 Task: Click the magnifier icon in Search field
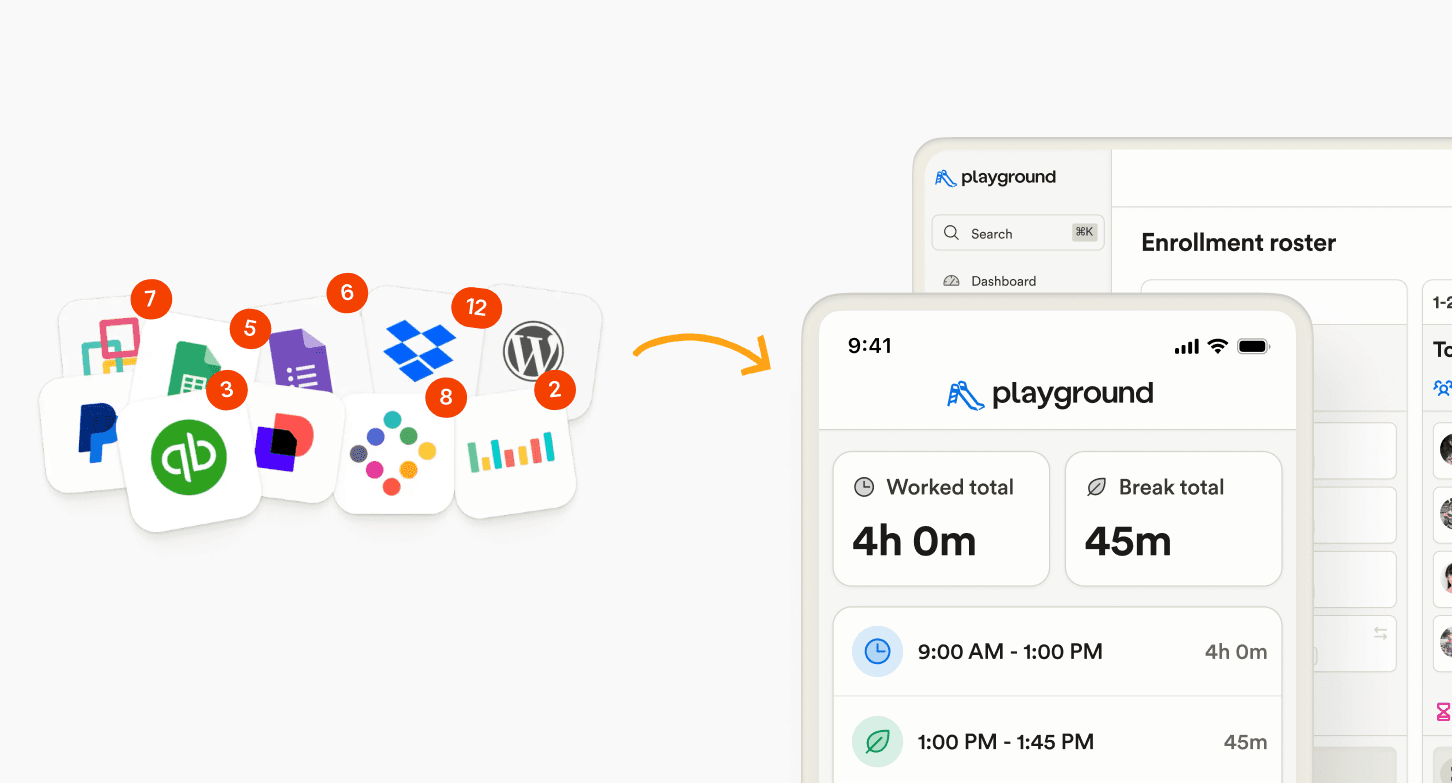tap(951, 233)
